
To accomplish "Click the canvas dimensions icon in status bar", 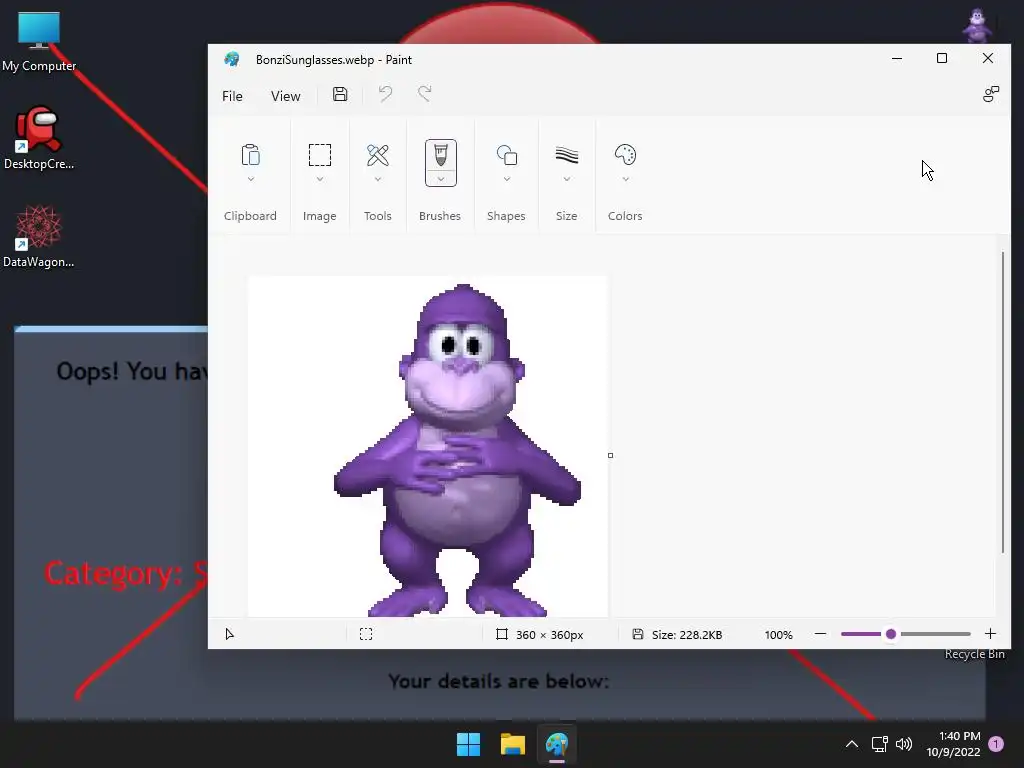I will (502, 634).
